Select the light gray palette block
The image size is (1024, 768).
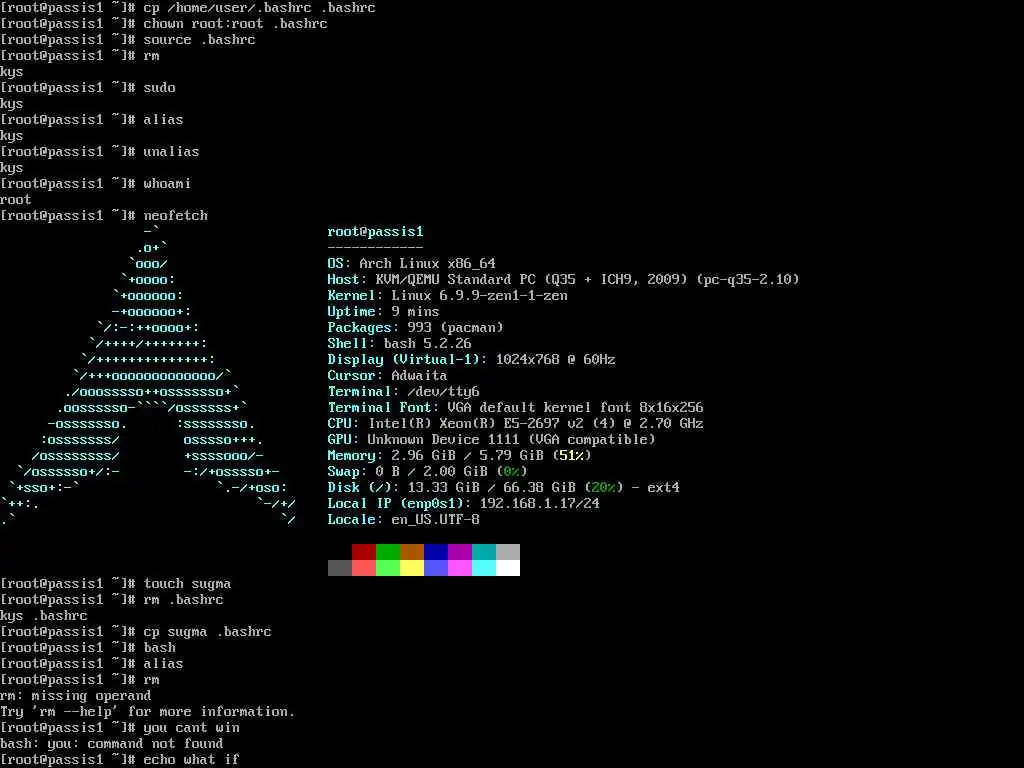point(507,552)
